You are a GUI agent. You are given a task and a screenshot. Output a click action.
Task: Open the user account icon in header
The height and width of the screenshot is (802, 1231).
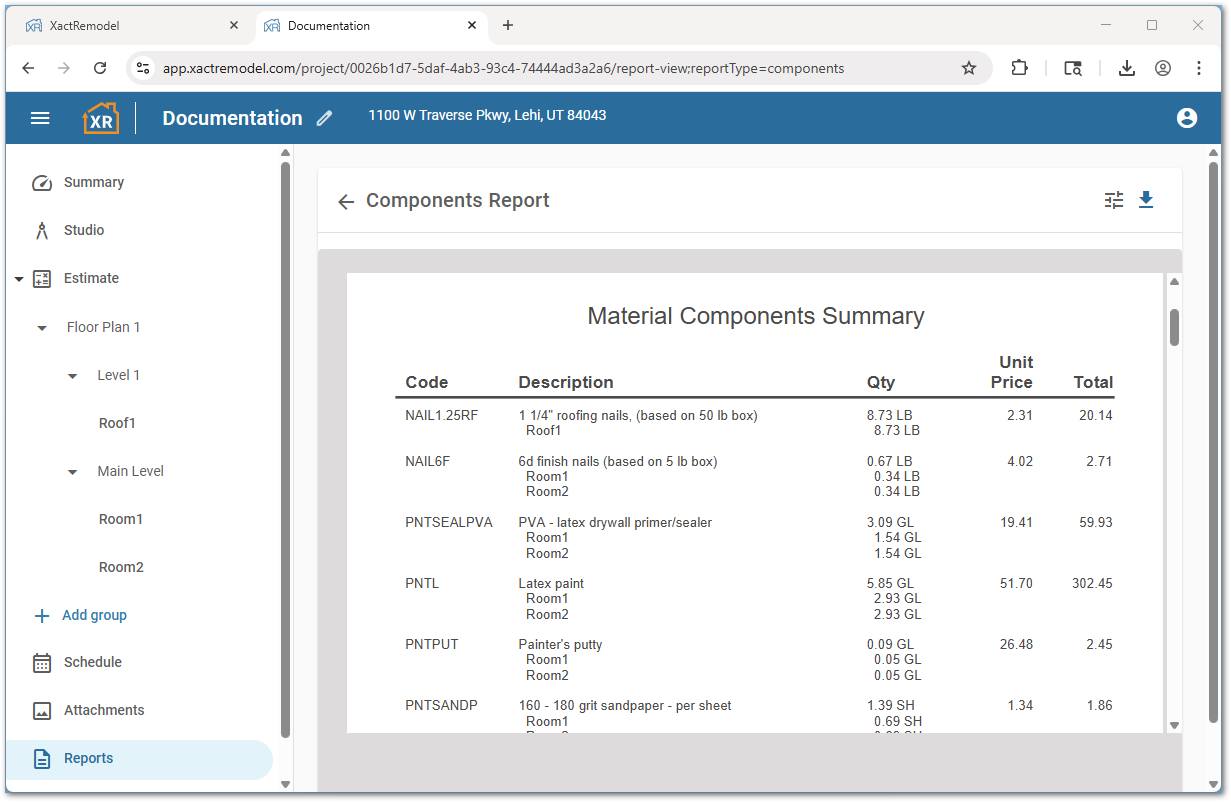[1186, 117]
